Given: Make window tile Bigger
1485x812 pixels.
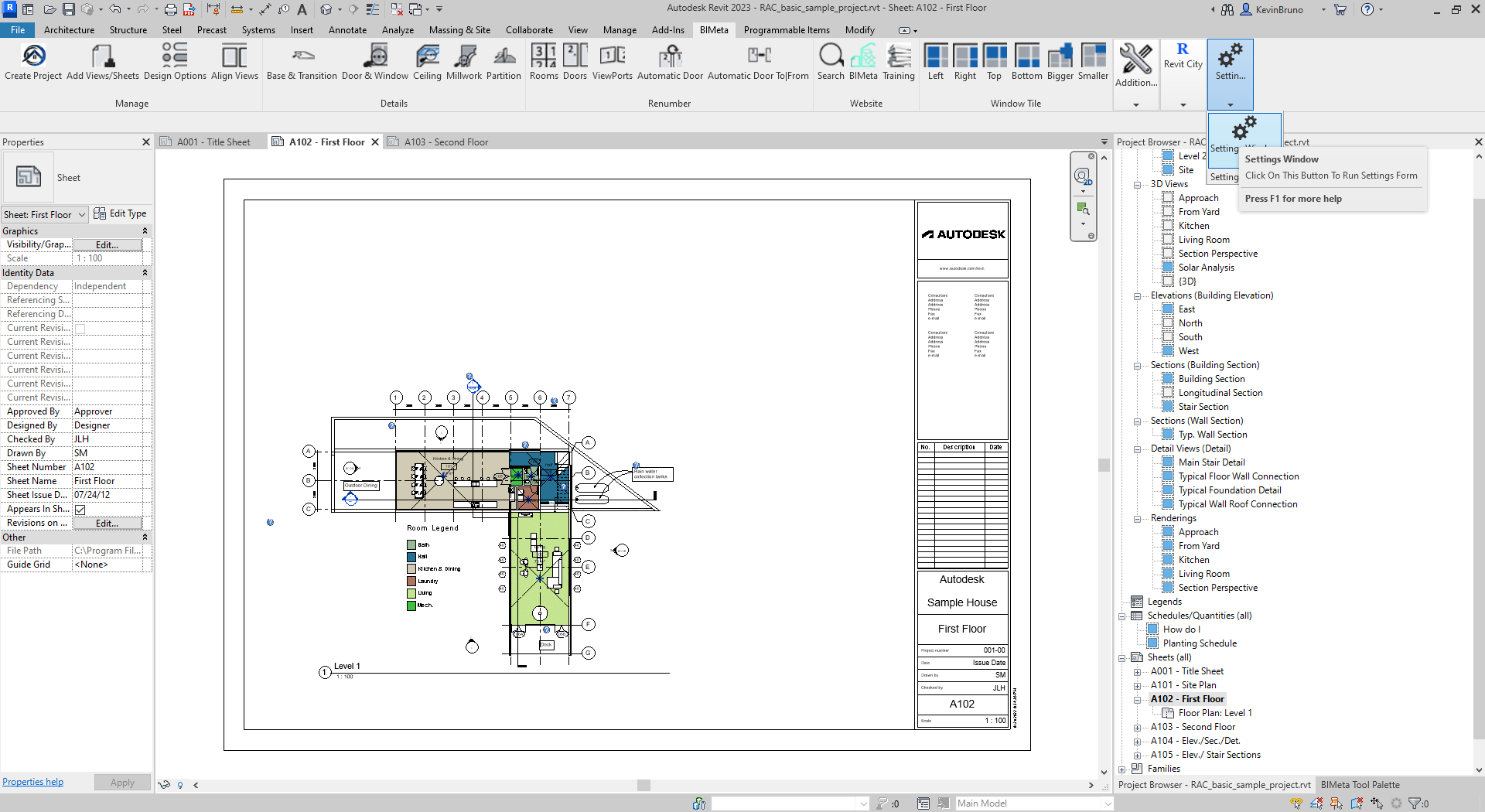Looking at the screenshot, I should [x=1060, y=62].
